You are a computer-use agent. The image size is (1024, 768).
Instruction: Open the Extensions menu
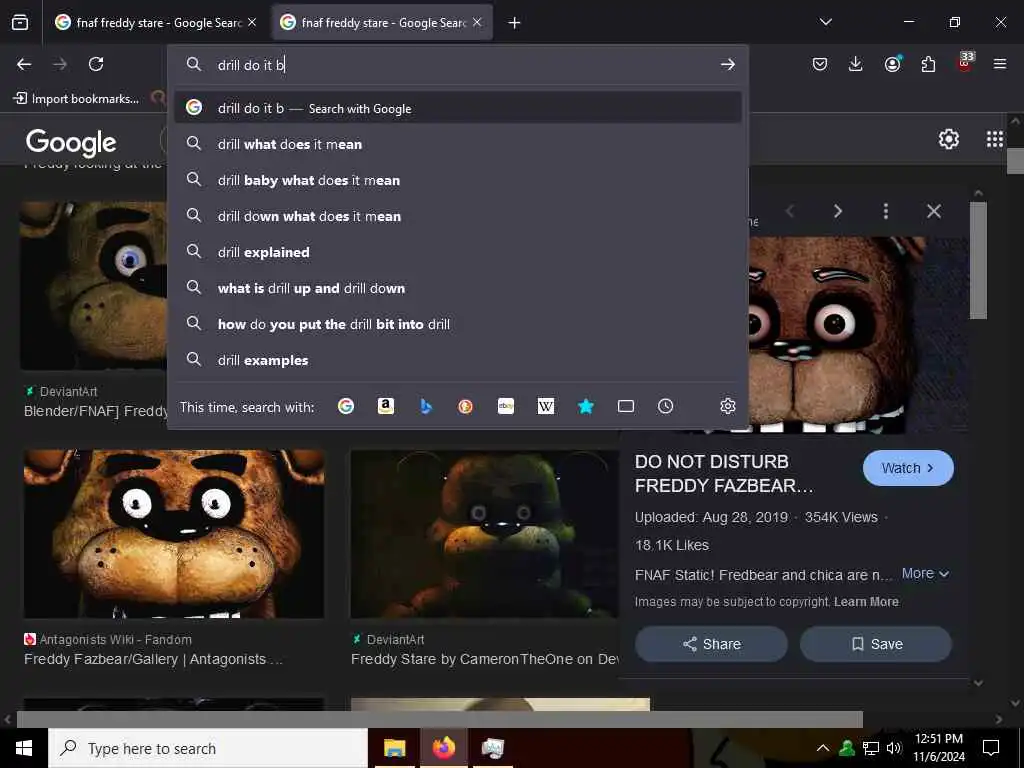(x=928, y=64)
